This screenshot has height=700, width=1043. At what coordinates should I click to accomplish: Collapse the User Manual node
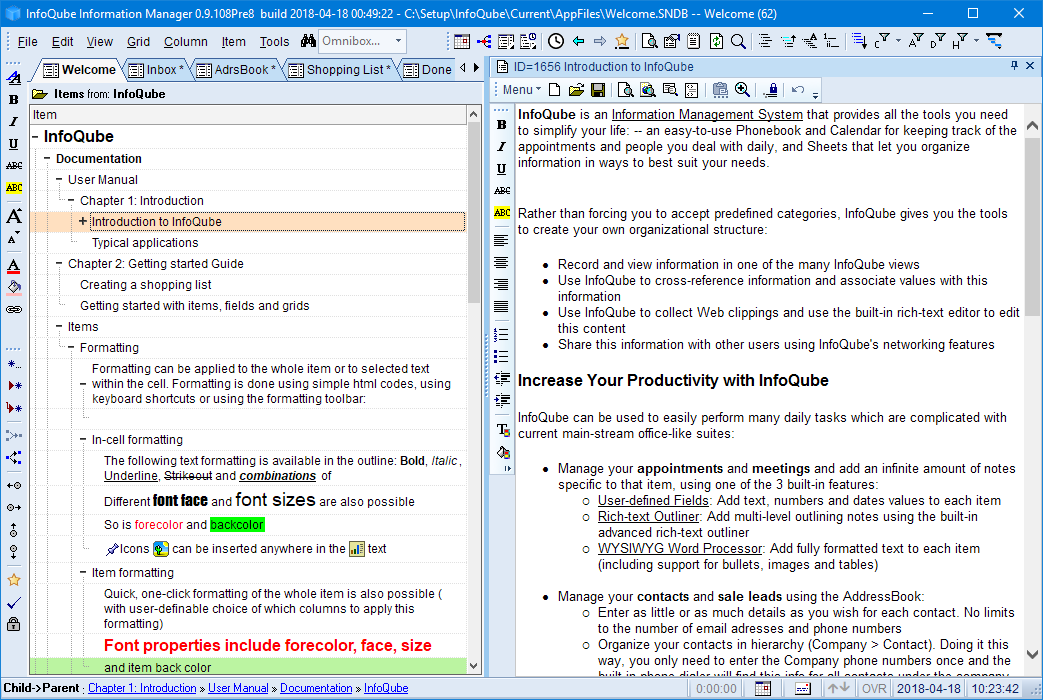click(59, 180)
